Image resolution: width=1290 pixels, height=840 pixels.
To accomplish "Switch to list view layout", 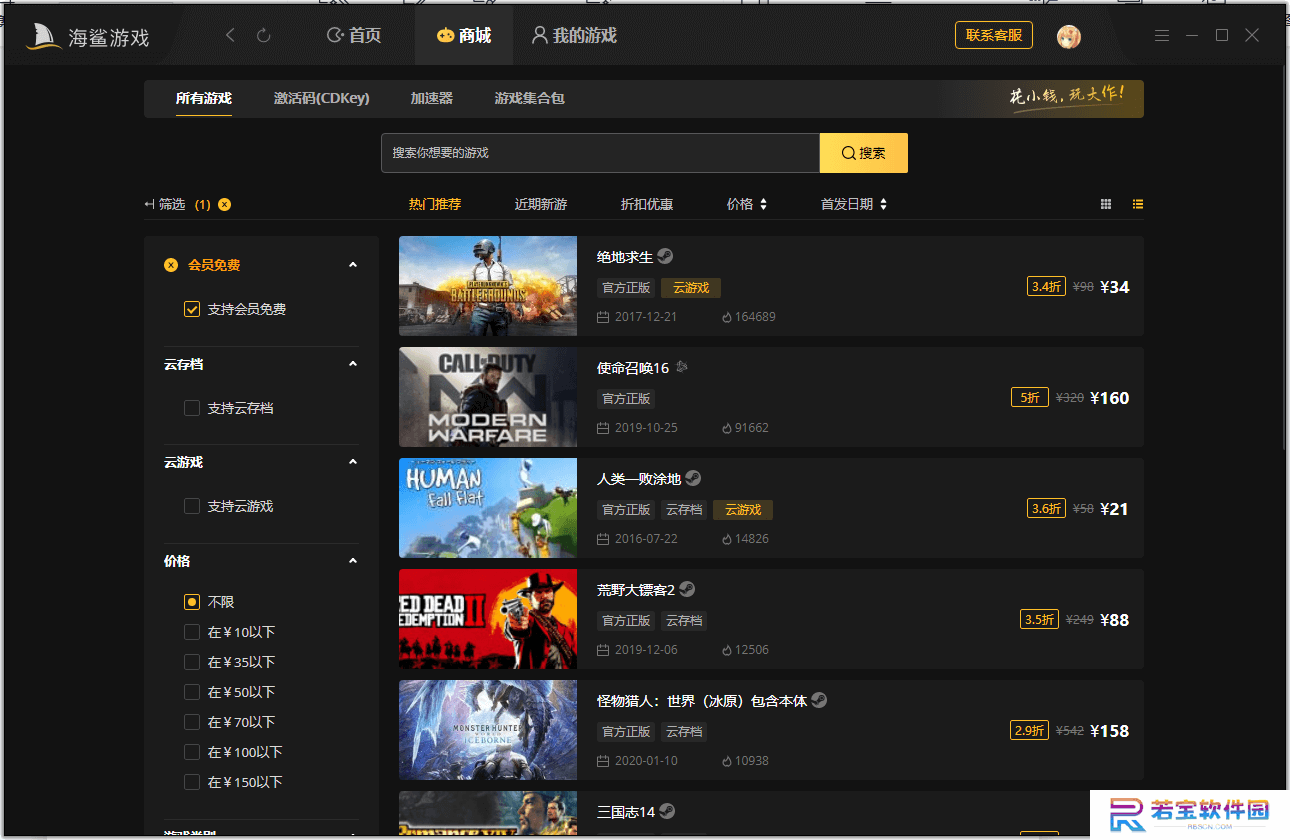I will pos(1138,204).
